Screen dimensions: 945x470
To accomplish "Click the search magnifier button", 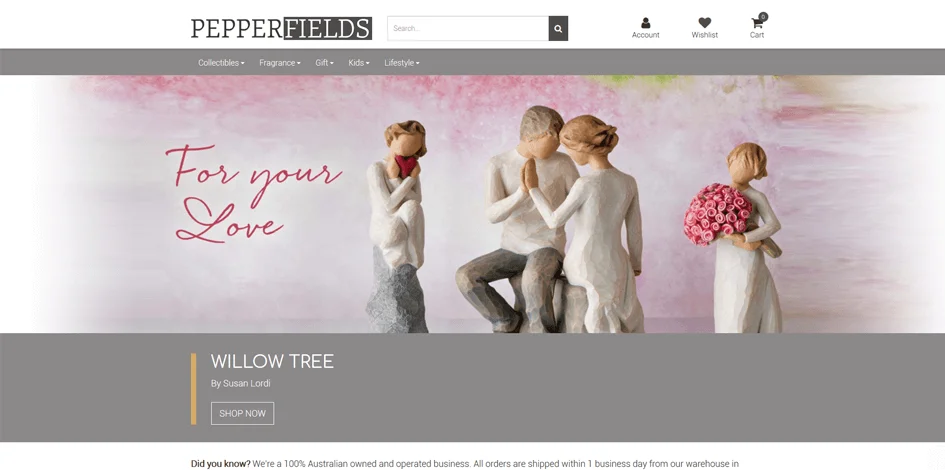I will click(558, 28).
